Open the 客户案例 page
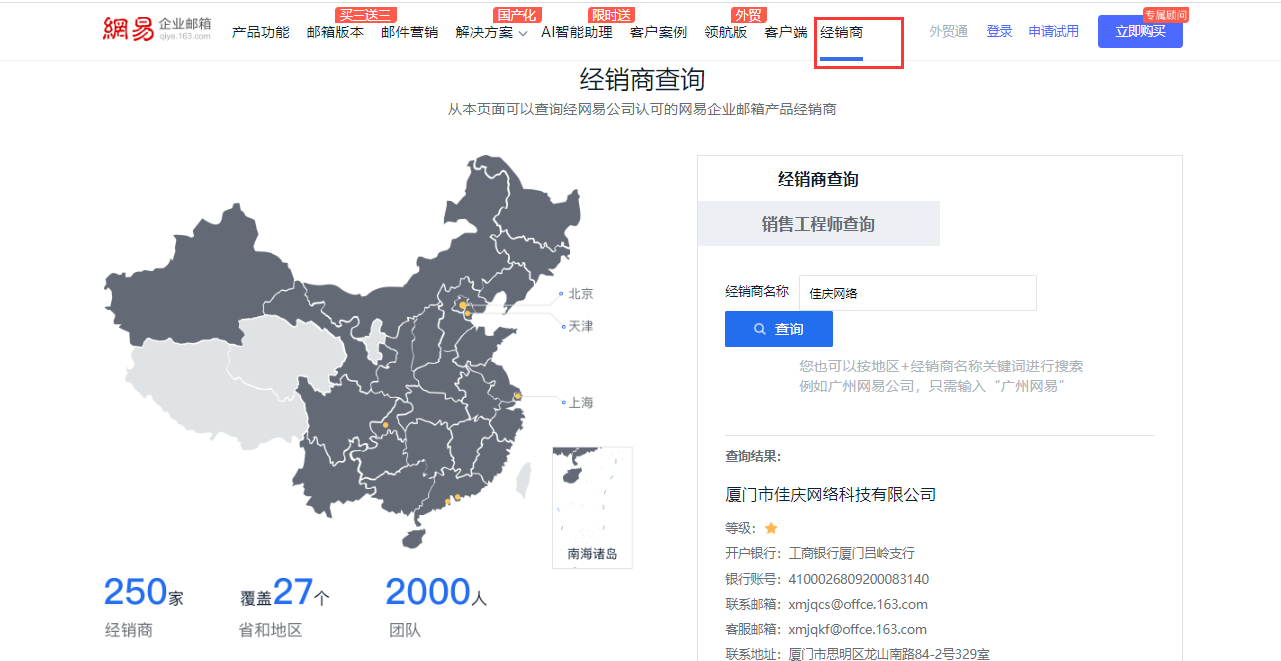The width and height of the screenshot is (1281, 661). coord(658,32)
